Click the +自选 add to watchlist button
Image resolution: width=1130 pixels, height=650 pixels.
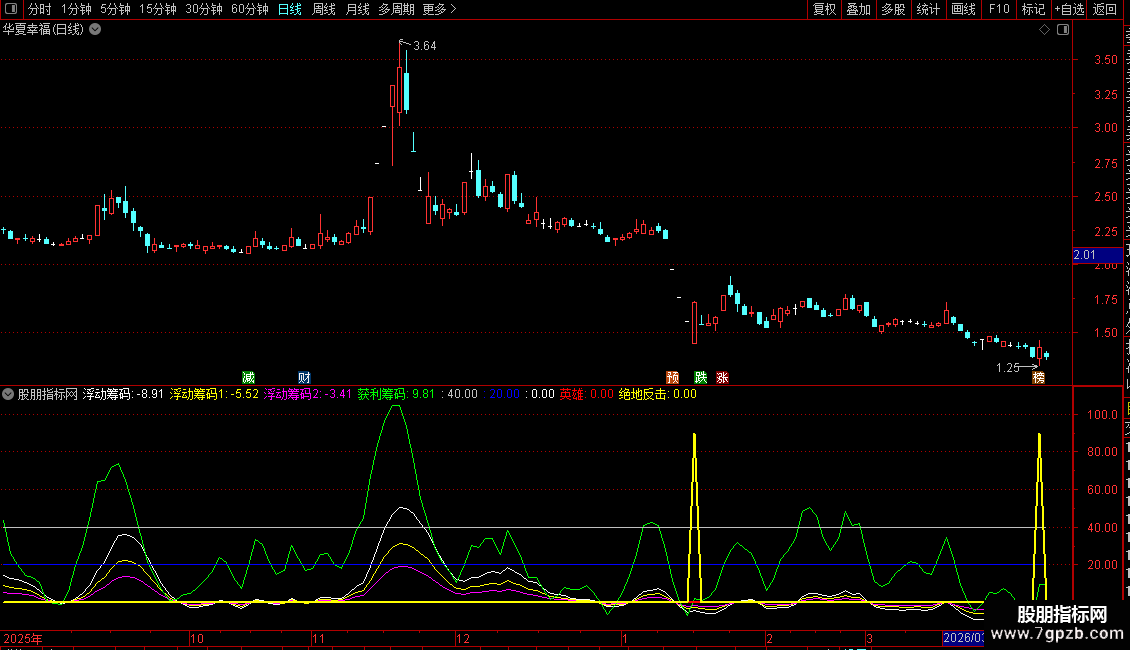click(x=1068, y=9)
